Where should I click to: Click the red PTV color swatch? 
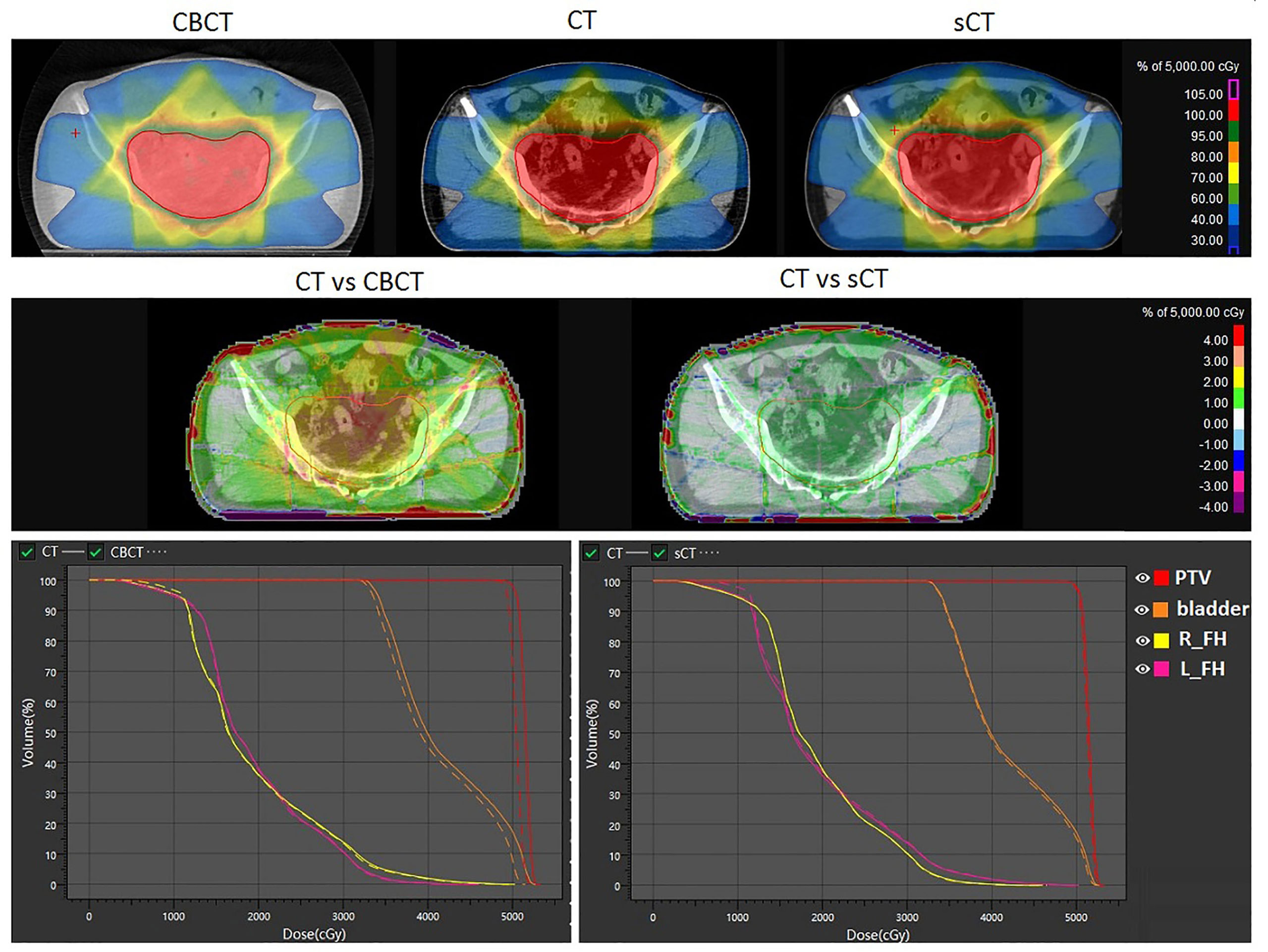pos(1161,578)
